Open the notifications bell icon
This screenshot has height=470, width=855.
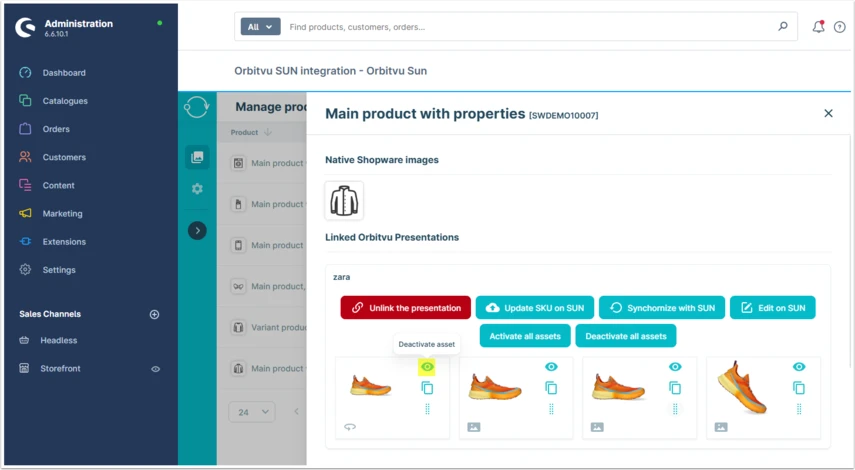tap(818, 26)
